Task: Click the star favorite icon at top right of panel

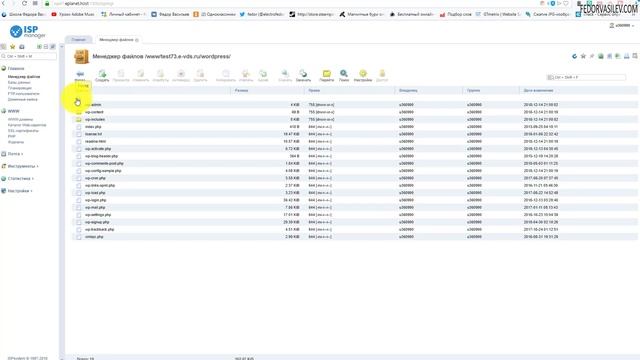Action: click(x=583, y=56)
